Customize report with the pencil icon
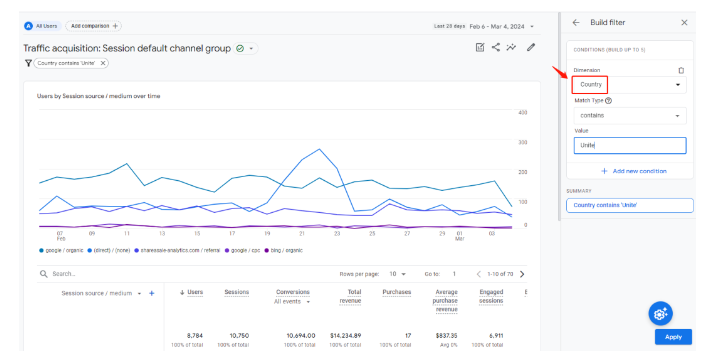This screenshot has height=363, width=725. [x=531, y=47]
